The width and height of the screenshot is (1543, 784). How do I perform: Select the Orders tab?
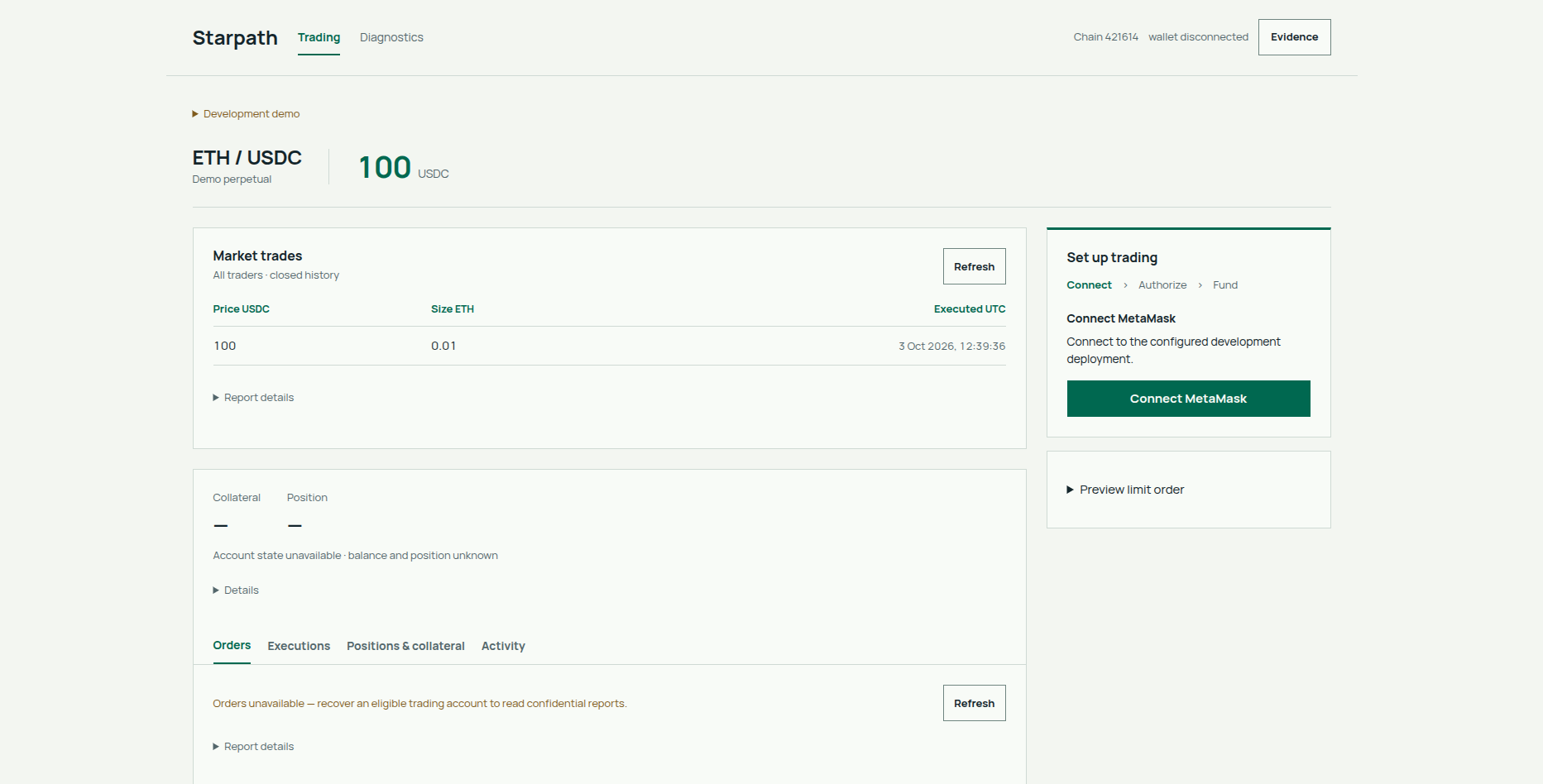coord(232,645)
